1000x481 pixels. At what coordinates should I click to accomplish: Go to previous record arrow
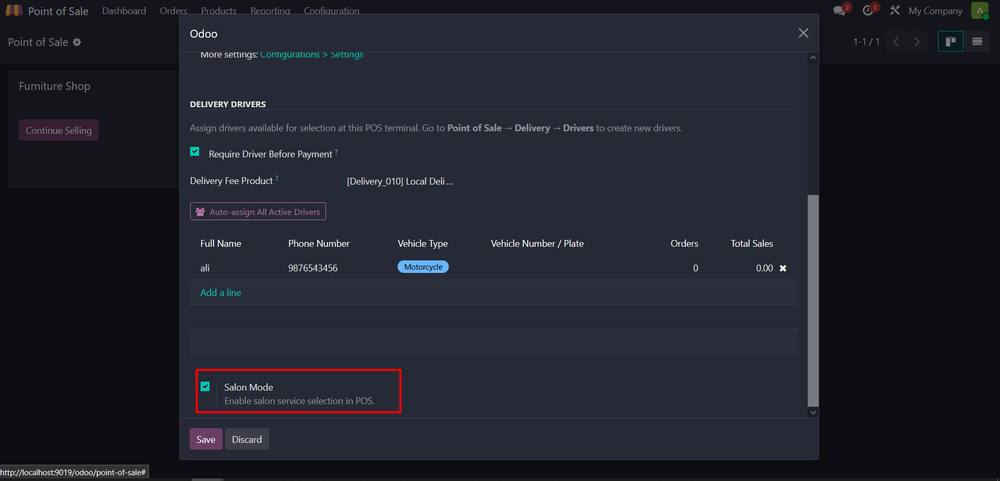pyautogui.click(x=896, y=41)
